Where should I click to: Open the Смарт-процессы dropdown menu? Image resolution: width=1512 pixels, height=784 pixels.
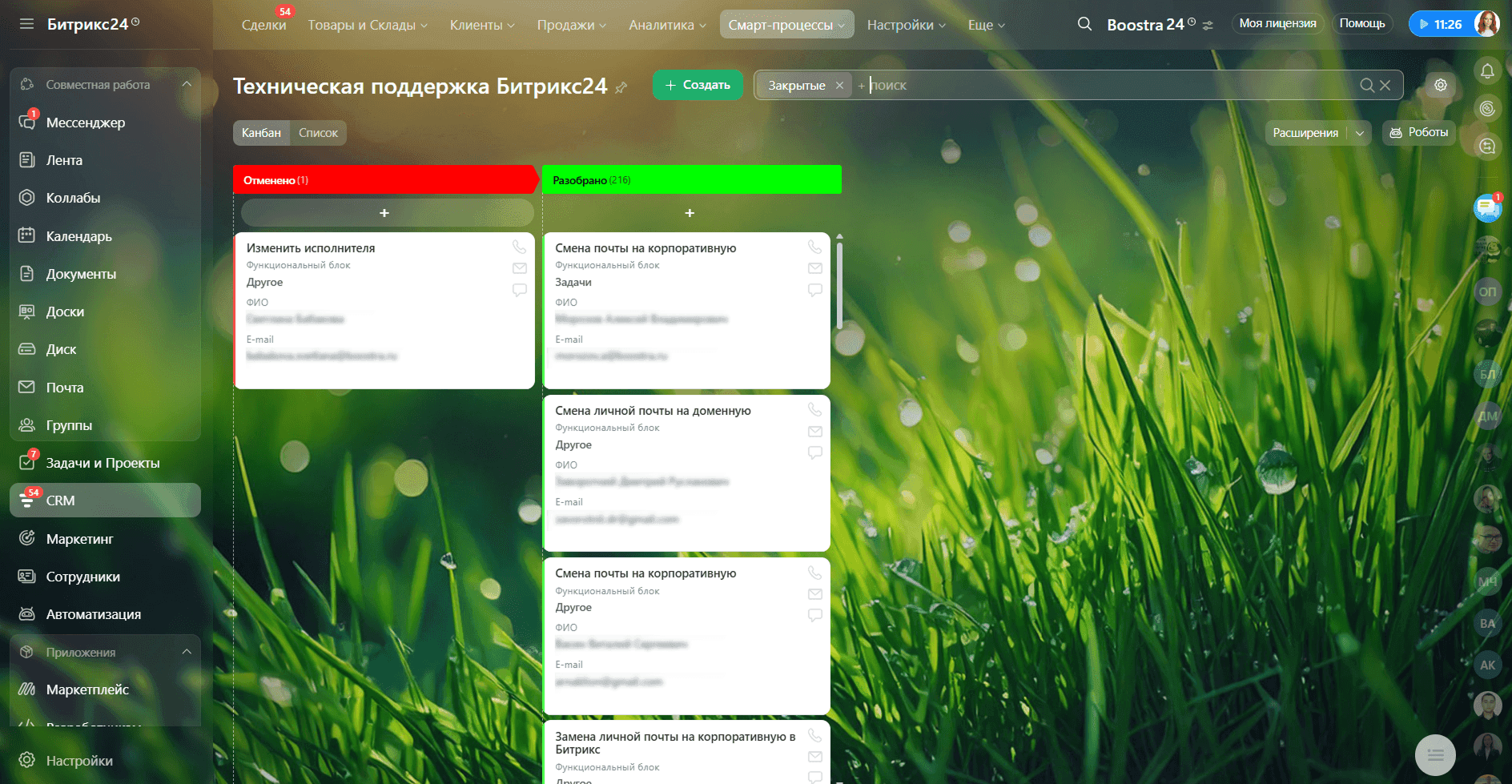[786, 25]
